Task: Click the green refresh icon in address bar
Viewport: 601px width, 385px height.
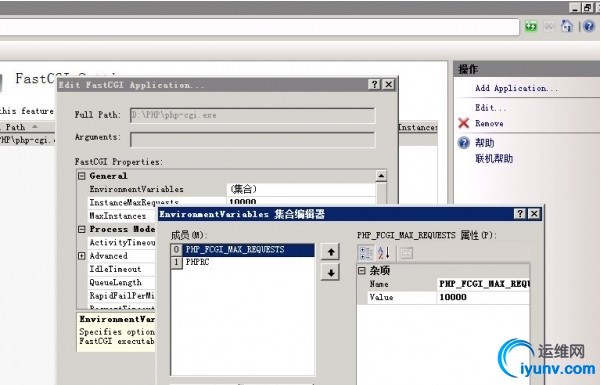Action: click(x=531, y=26)
